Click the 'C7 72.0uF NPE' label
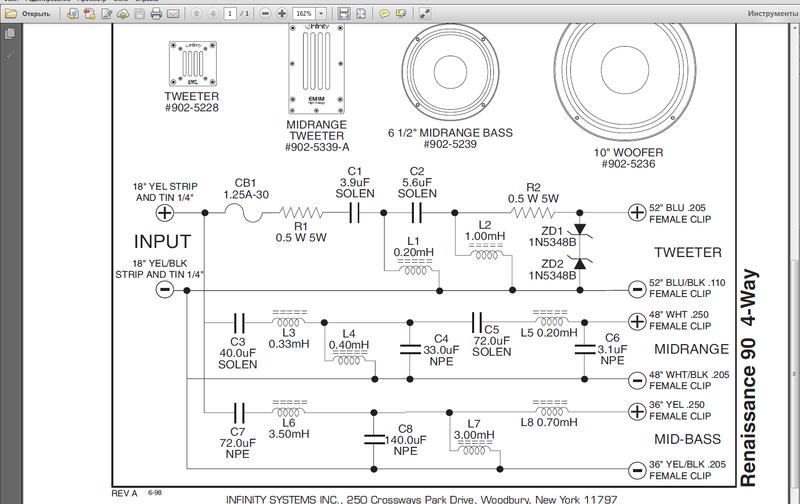Viewport: 800px width, 504px height. (238, 443)
